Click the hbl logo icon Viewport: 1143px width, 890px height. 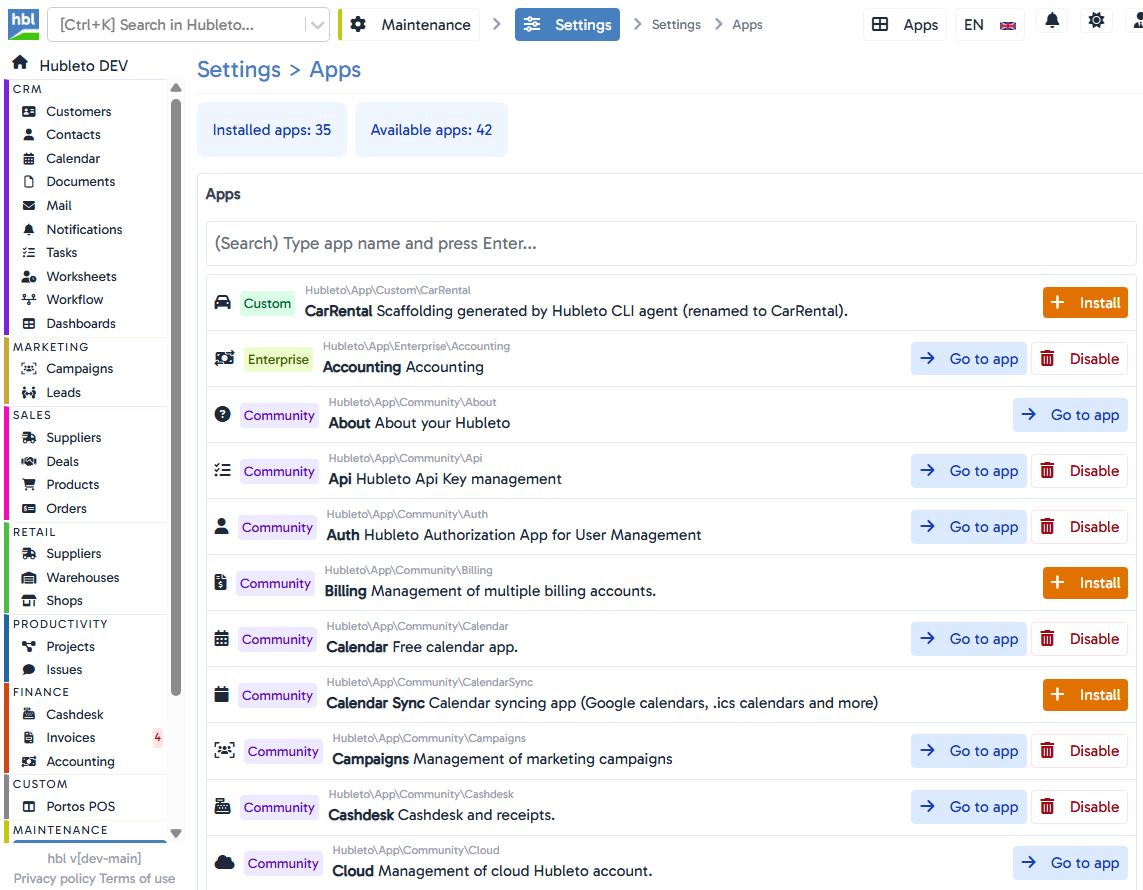(22, 23)
